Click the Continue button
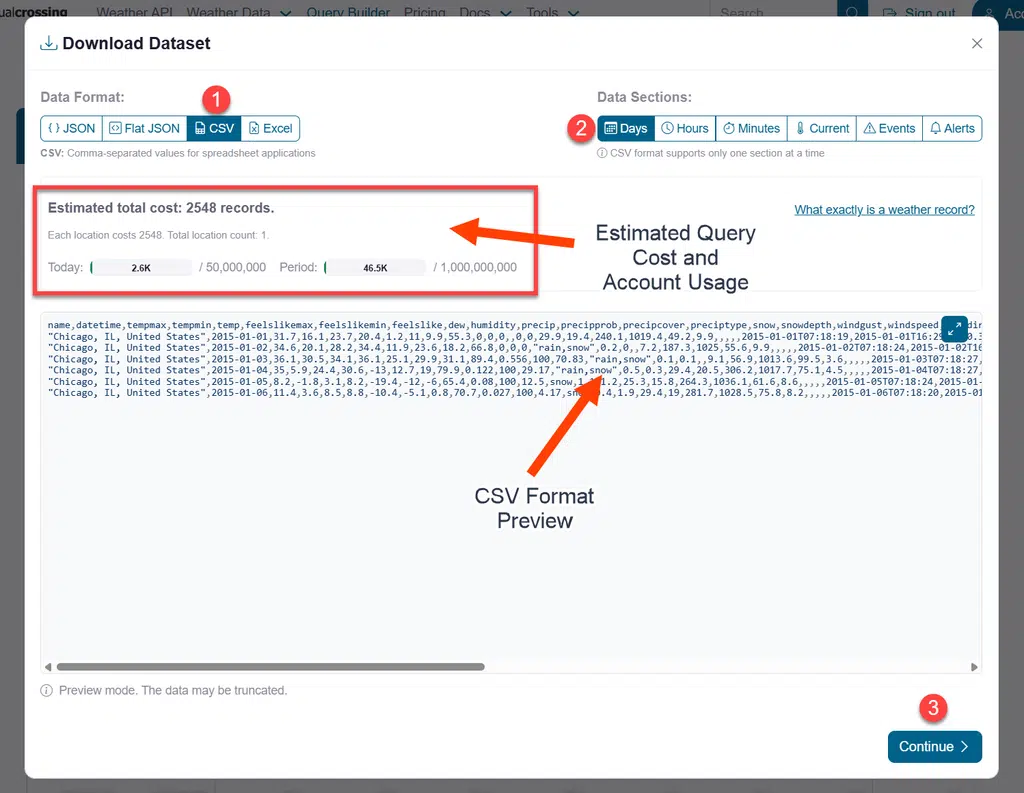1024x793 pixels. point(935,747)
